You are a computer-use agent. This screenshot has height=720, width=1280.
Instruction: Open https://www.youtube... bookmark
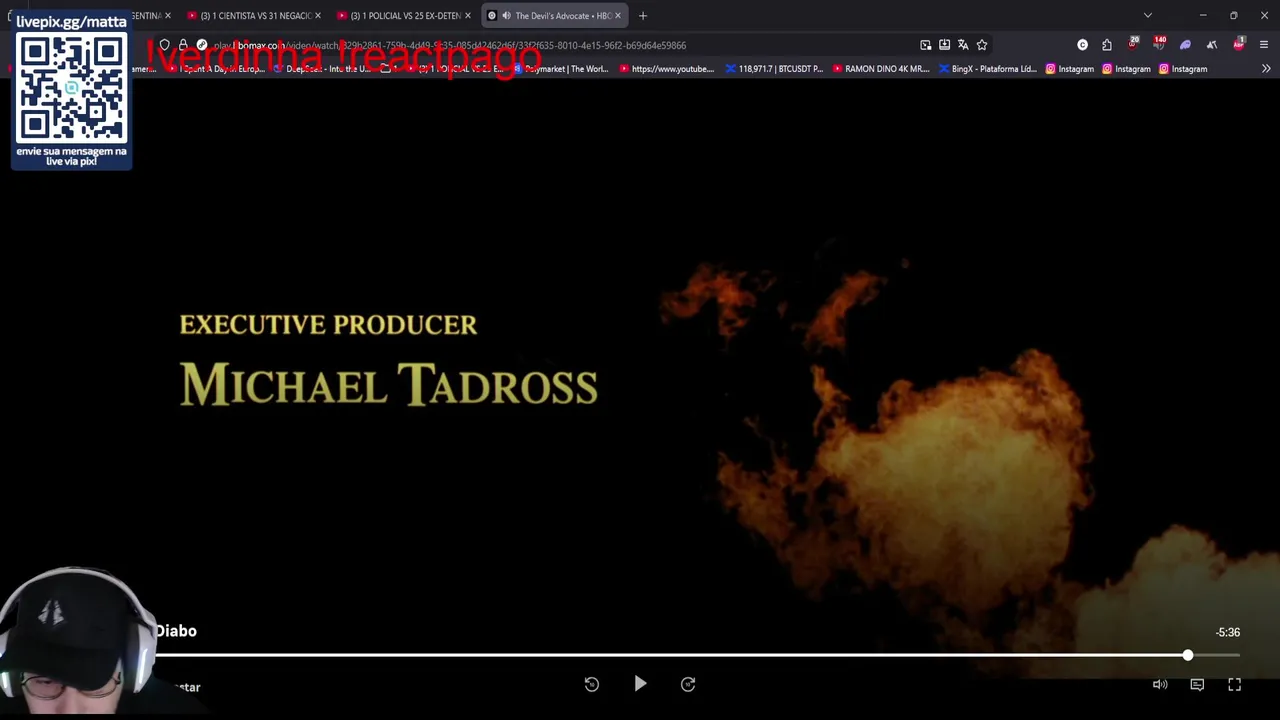[x=667, y=69]
